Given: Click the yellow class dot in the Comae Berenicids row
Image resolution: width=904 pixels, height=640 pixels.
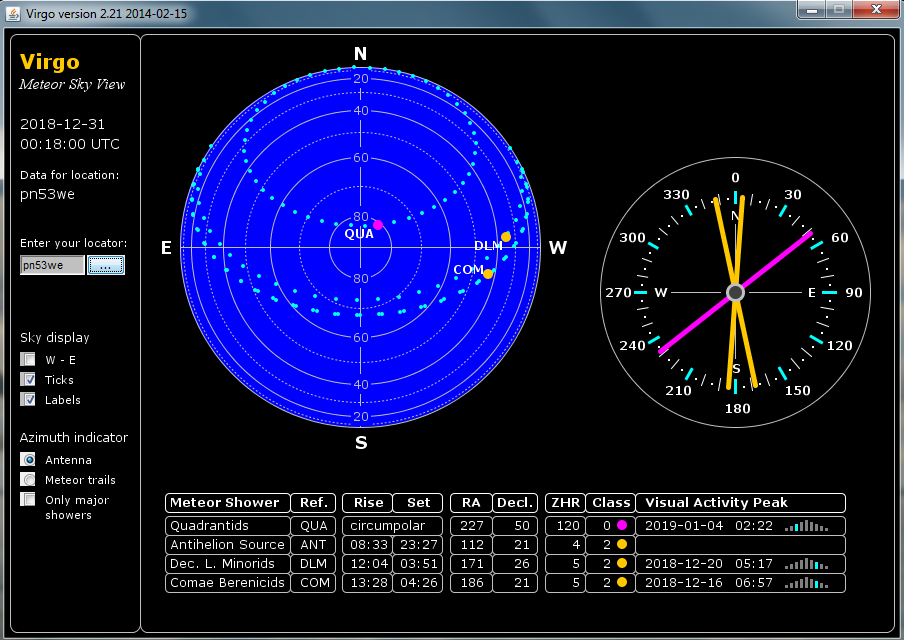Looking at the screenshot, I should point(622,582).
